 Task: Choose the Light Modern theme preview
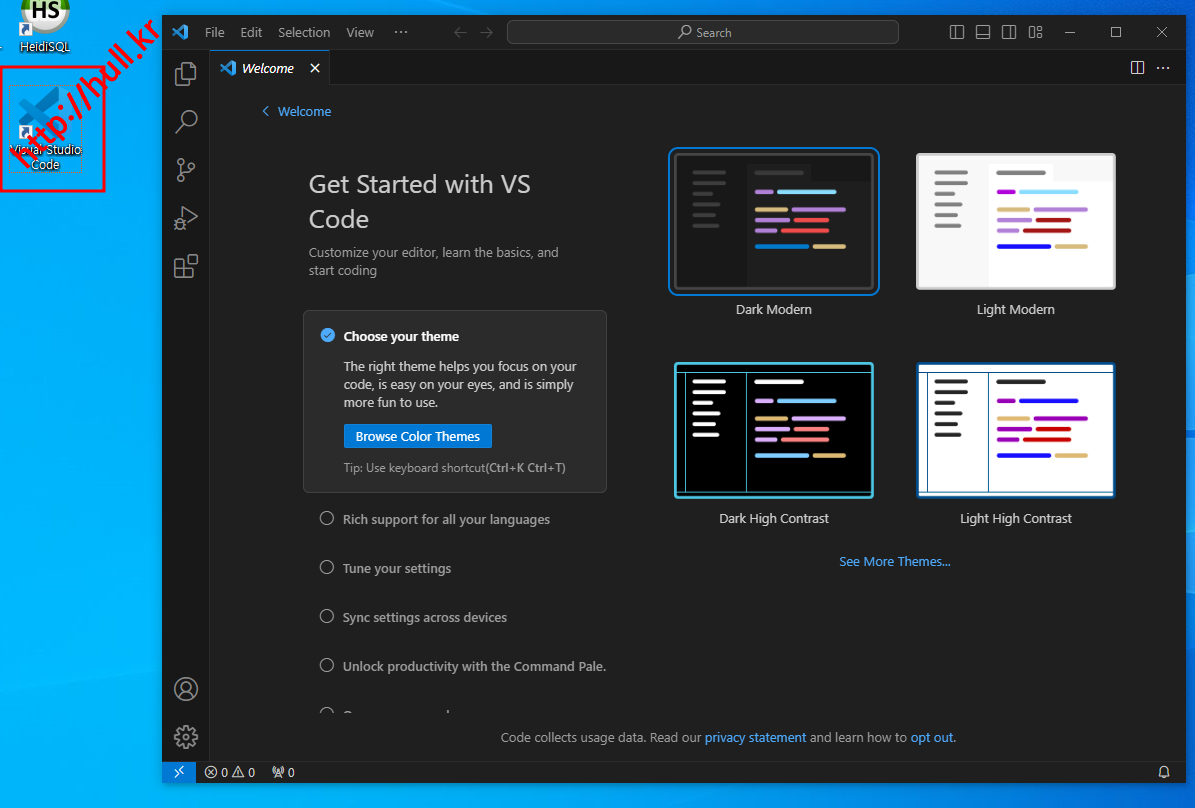[1015, 222]
